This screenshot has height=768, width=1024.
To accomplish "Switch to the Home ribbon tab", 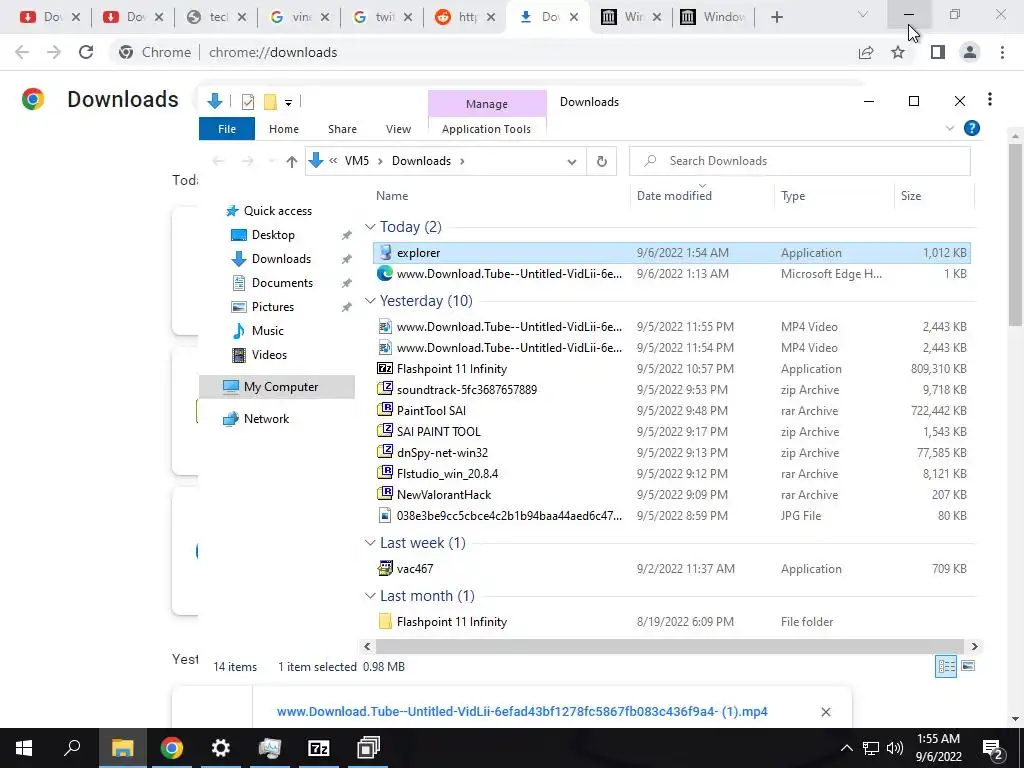I will (x=283, y=129).
